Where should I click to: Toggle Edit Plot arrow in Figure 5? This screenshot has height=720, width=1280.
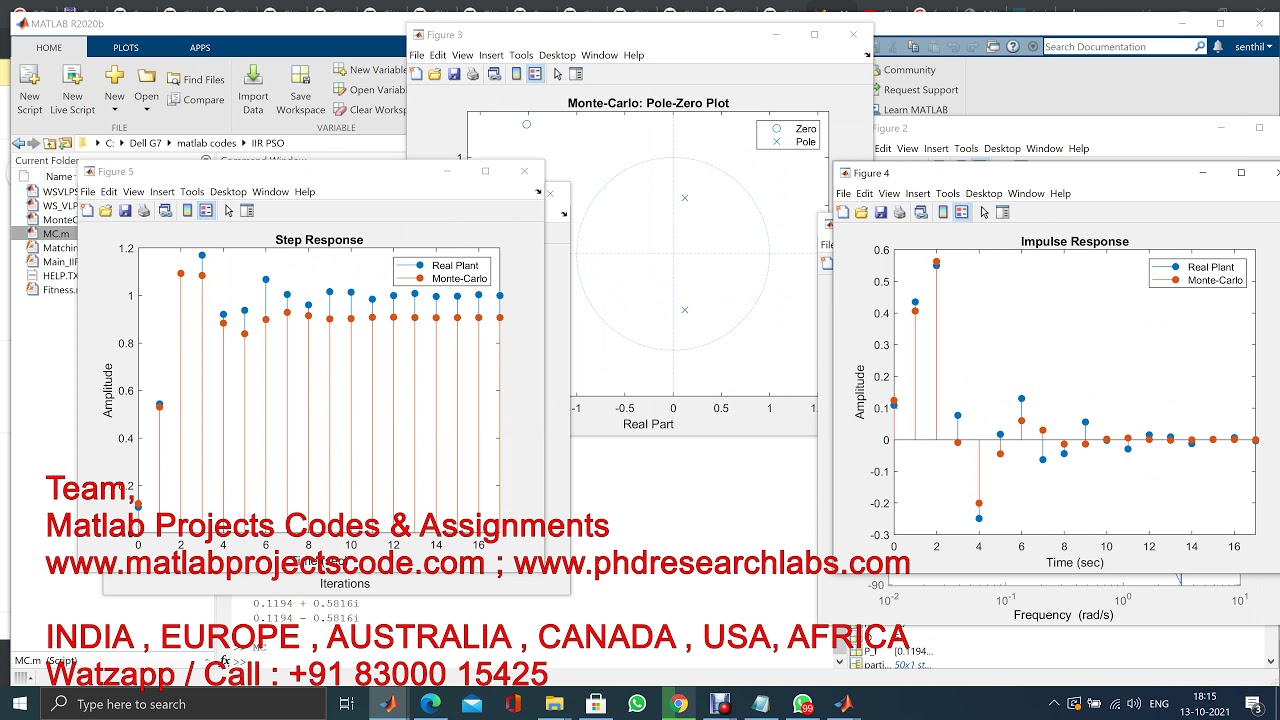[x=229, y=211]
